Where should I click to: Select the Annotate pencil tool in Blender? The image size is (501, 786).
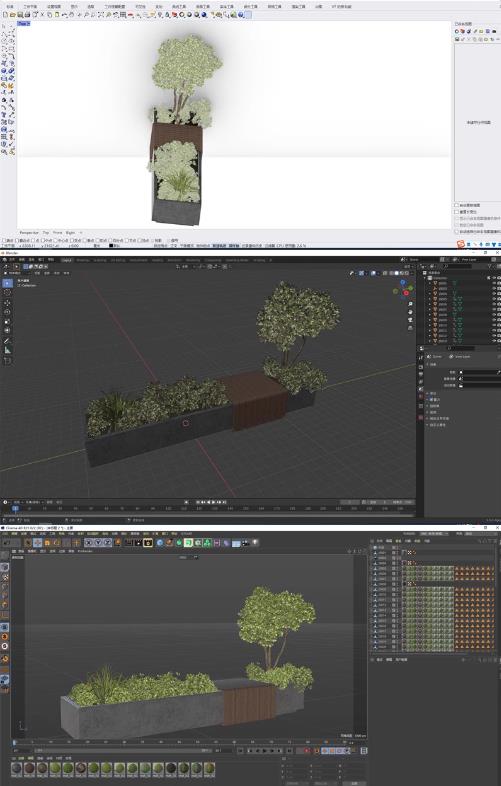tap(8, 341)
